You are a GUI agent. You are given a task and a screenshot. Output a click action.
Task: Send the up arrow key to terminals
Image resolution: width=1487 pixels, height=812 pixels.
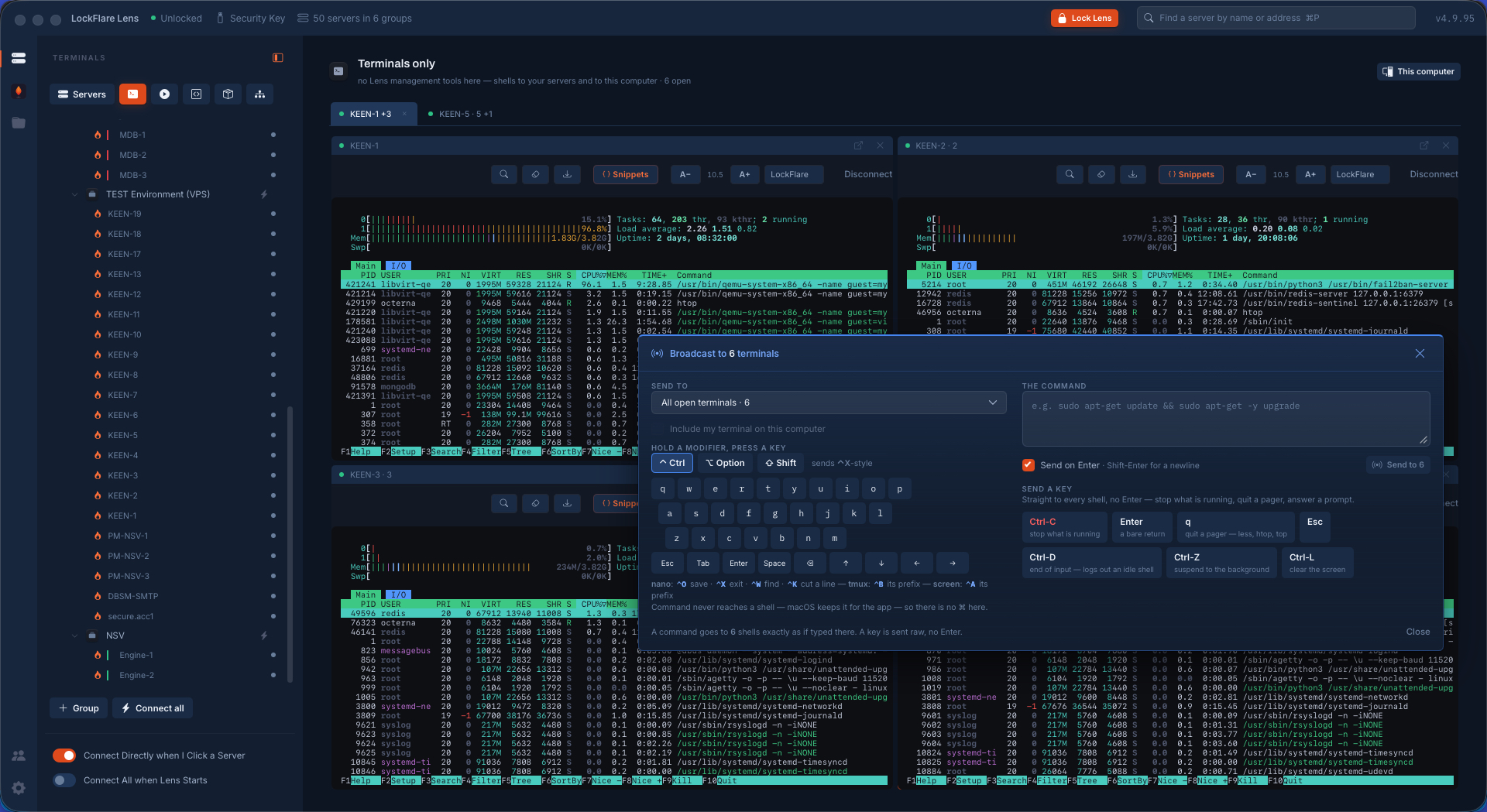pyautogui.click(x=846, y=564)
